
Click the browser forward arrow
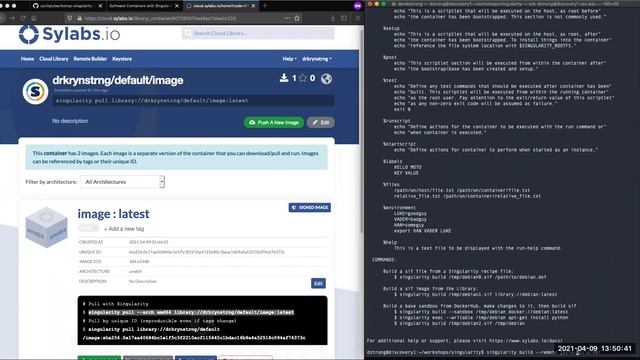12,18
